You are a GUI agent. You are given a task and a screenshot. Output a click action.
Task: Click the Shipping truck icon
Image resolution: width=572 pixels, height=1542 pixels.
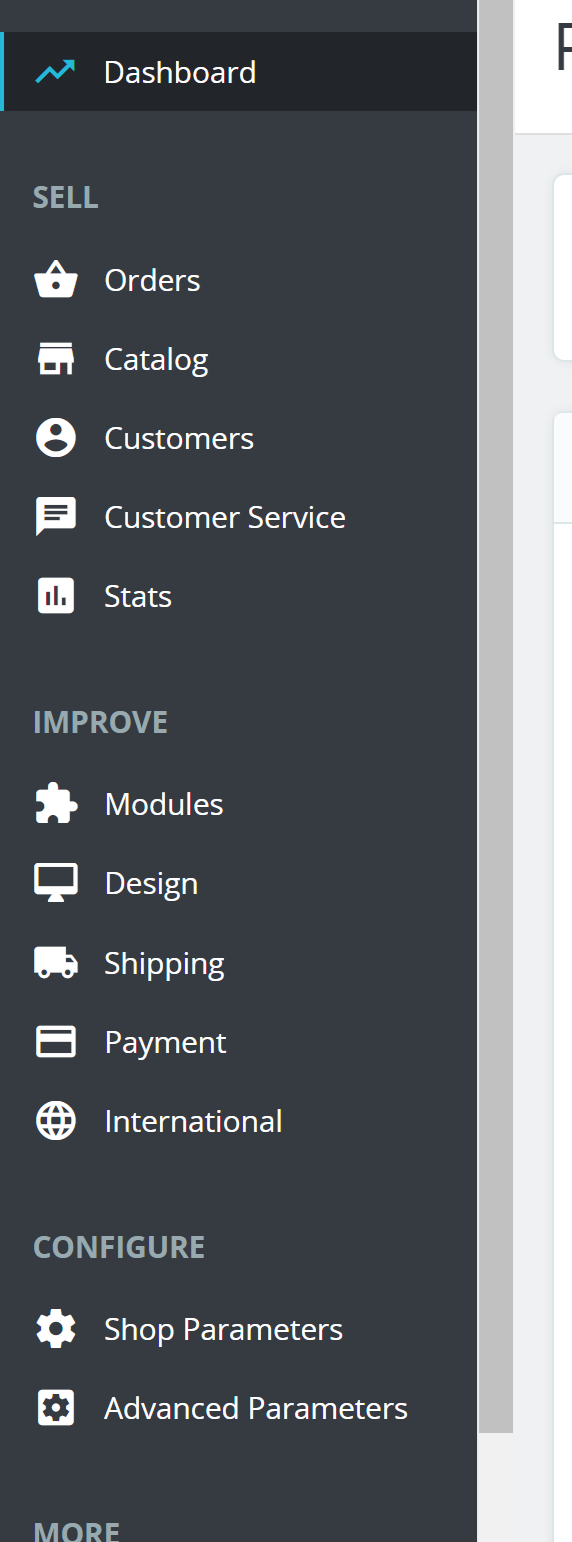click(55, 963)
